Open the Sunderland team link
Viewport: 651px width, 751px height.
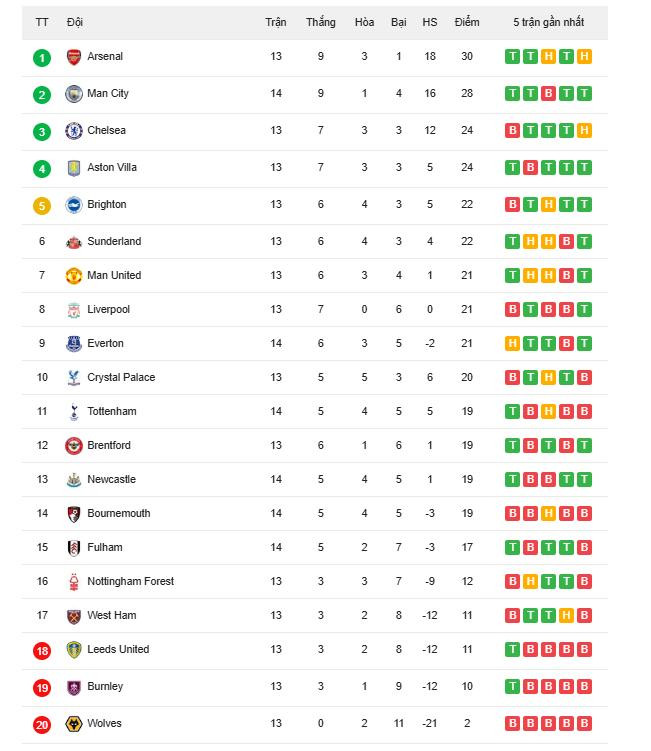(114, 242)
